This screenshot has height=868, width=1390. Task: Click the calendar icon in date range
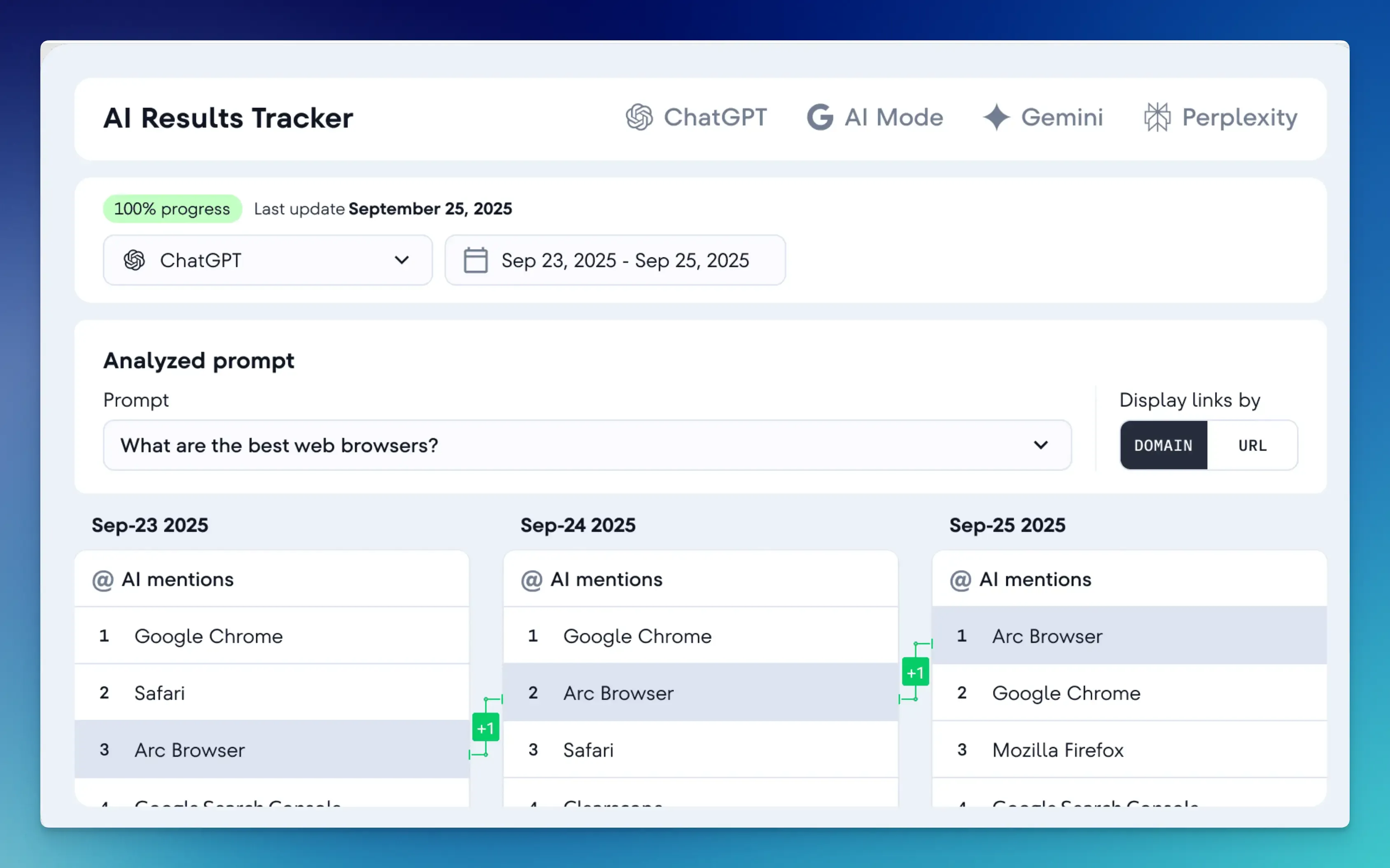pos(475,260)
